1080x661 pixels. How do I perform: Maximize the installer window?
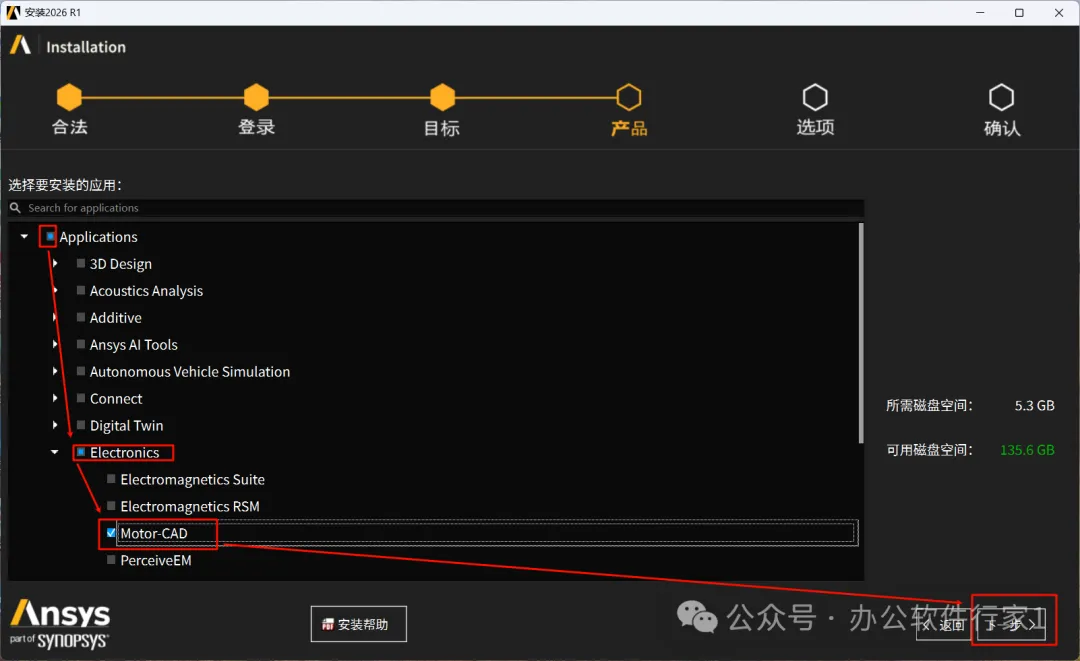tap(1019, 12)
